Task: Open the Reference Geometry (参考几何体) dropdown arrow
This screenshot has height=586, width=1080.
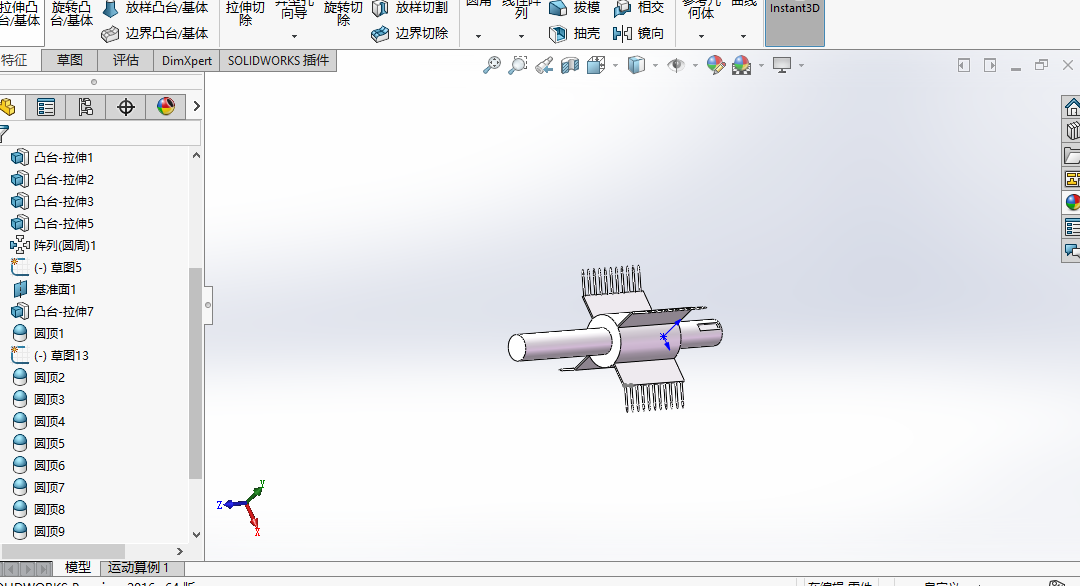Action: (x=701, y=36)
